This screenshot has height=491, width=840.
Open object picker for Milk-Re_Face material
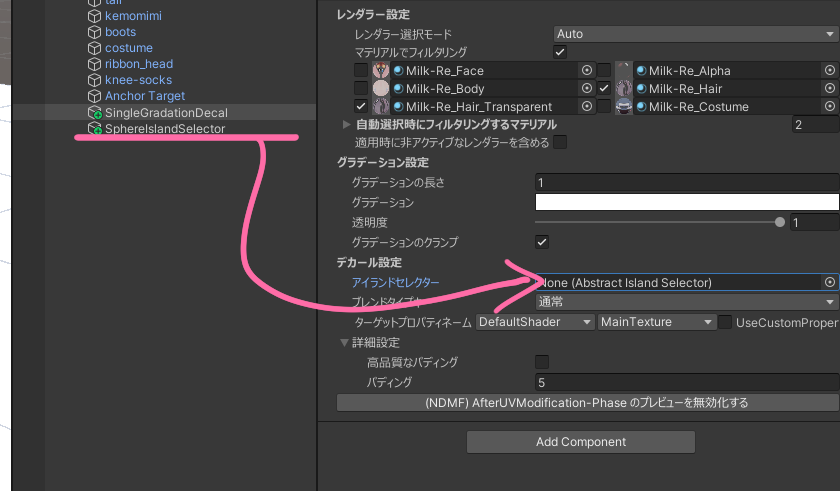coord(587,71)
